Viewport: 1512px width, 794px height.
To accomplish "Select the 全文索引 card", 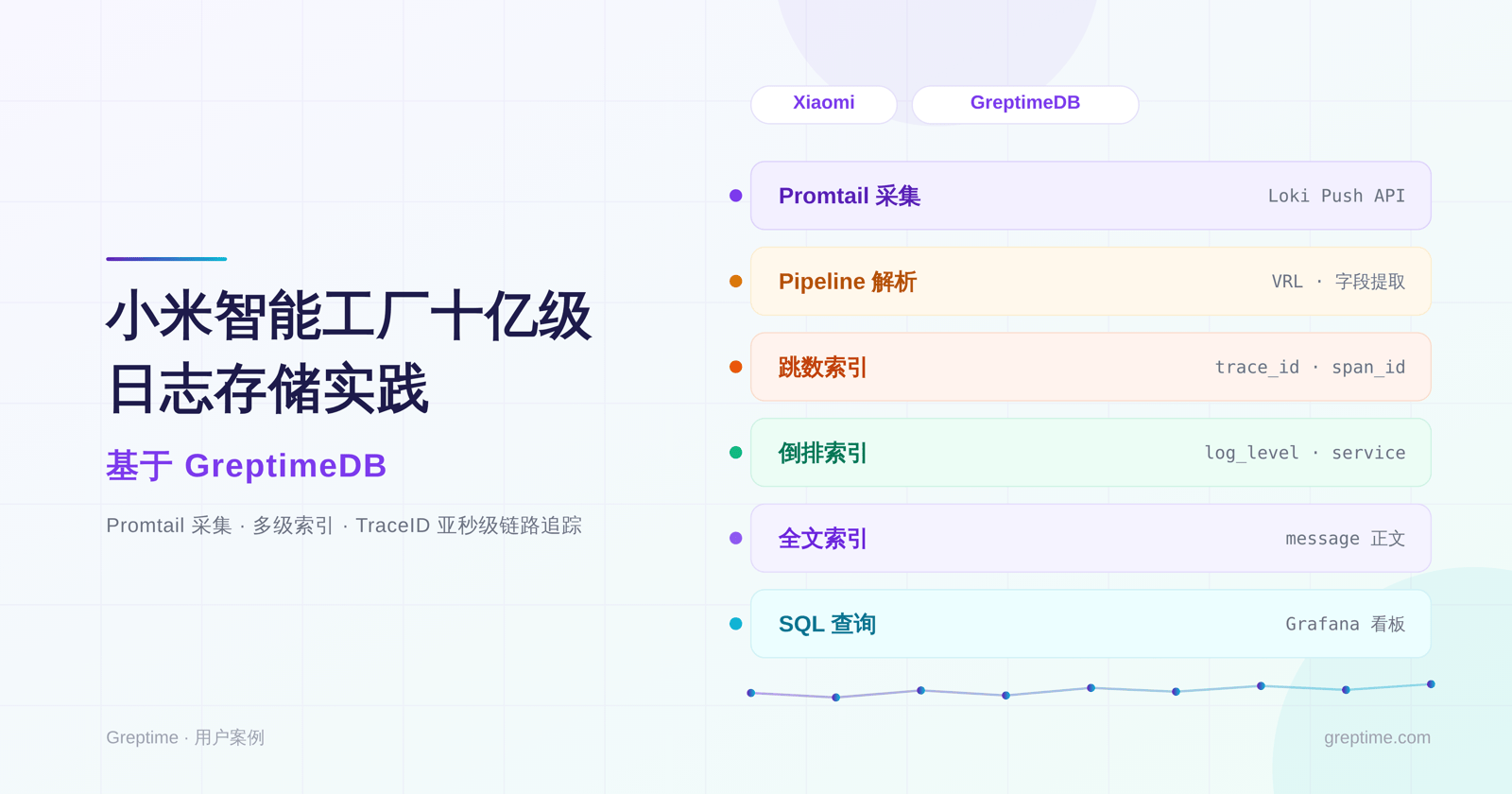I will (1091, 538).
